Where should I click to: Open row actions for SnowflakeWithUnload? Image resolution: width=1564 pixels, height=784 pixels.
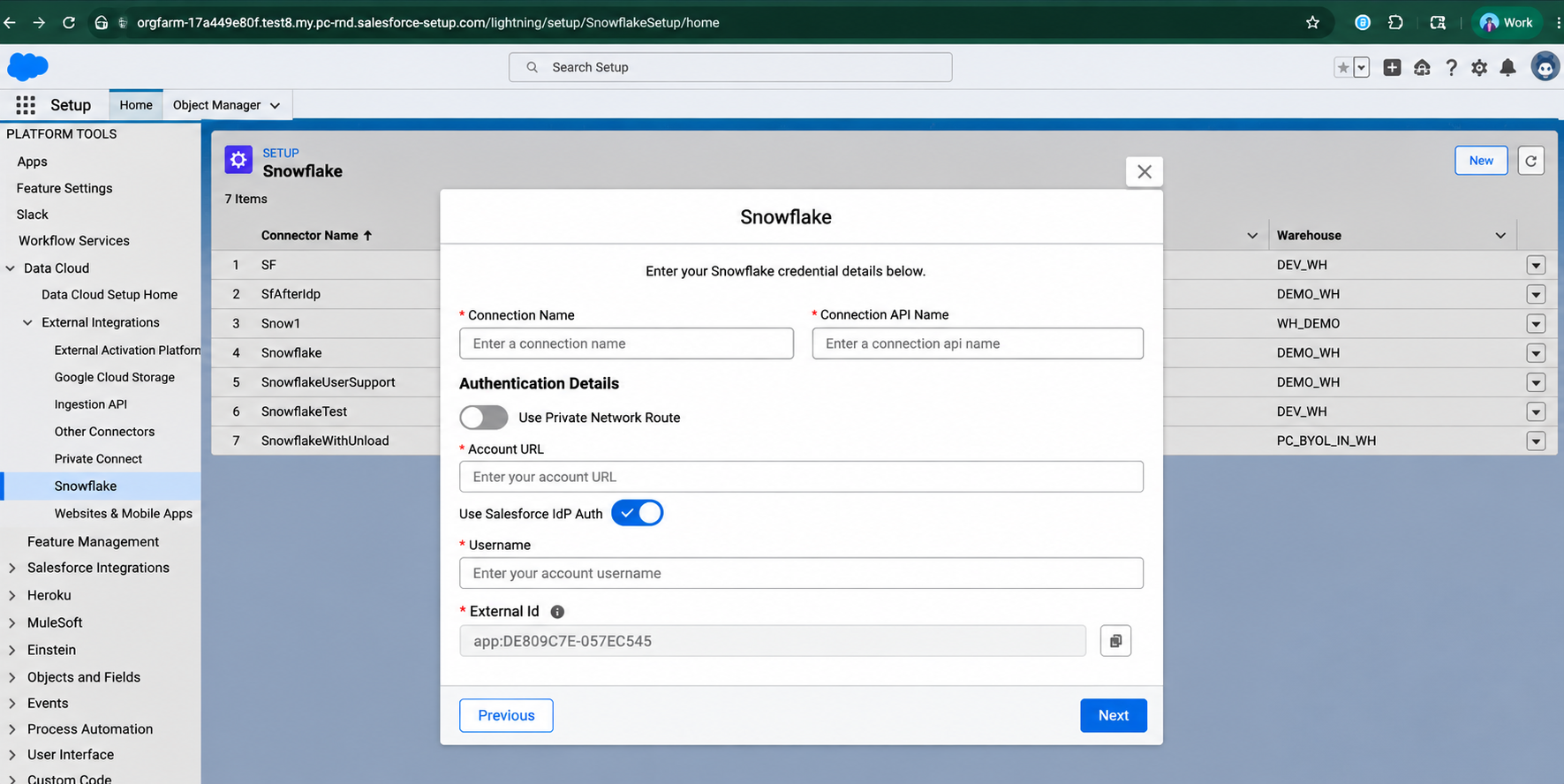(x=1536, y=441)
